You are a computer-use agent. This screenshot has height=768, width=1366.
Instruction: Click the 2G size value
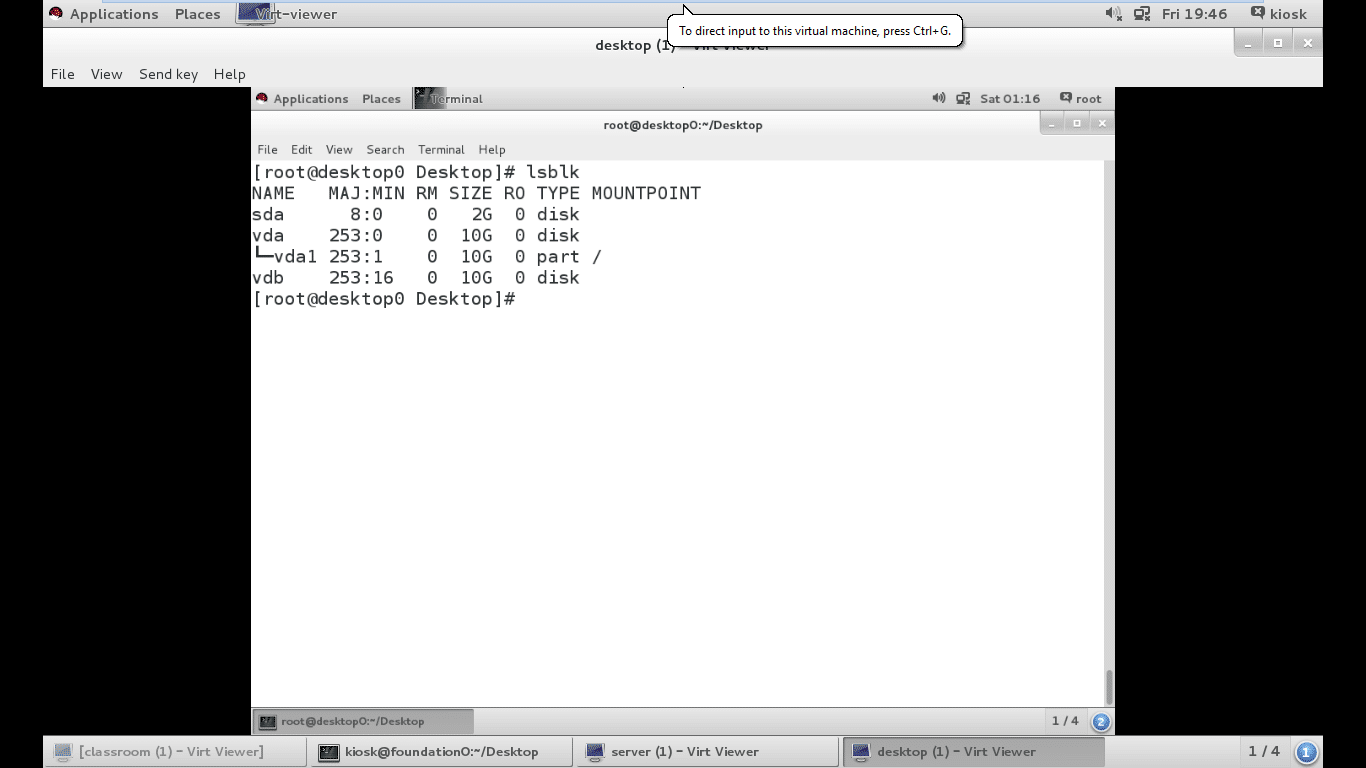[481, 214]
